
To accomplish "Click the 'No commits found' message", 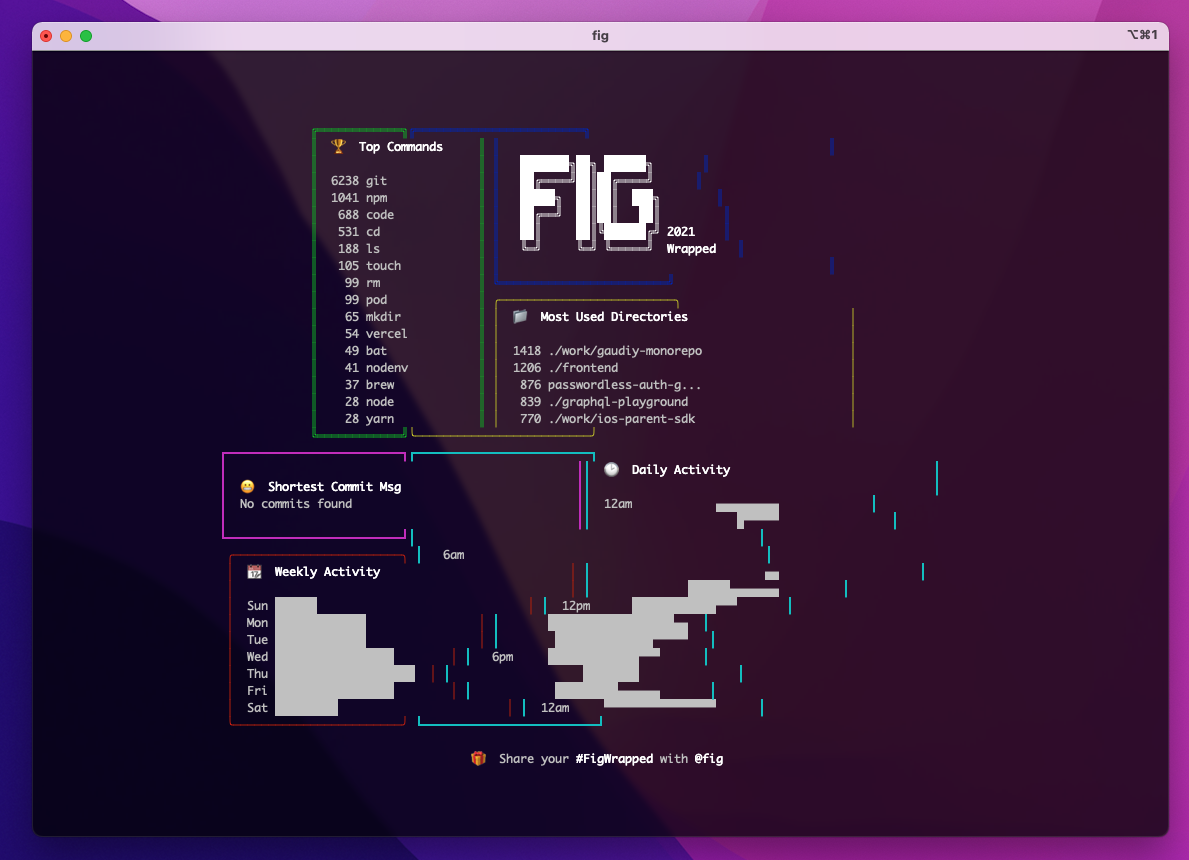I will (296, 504).
